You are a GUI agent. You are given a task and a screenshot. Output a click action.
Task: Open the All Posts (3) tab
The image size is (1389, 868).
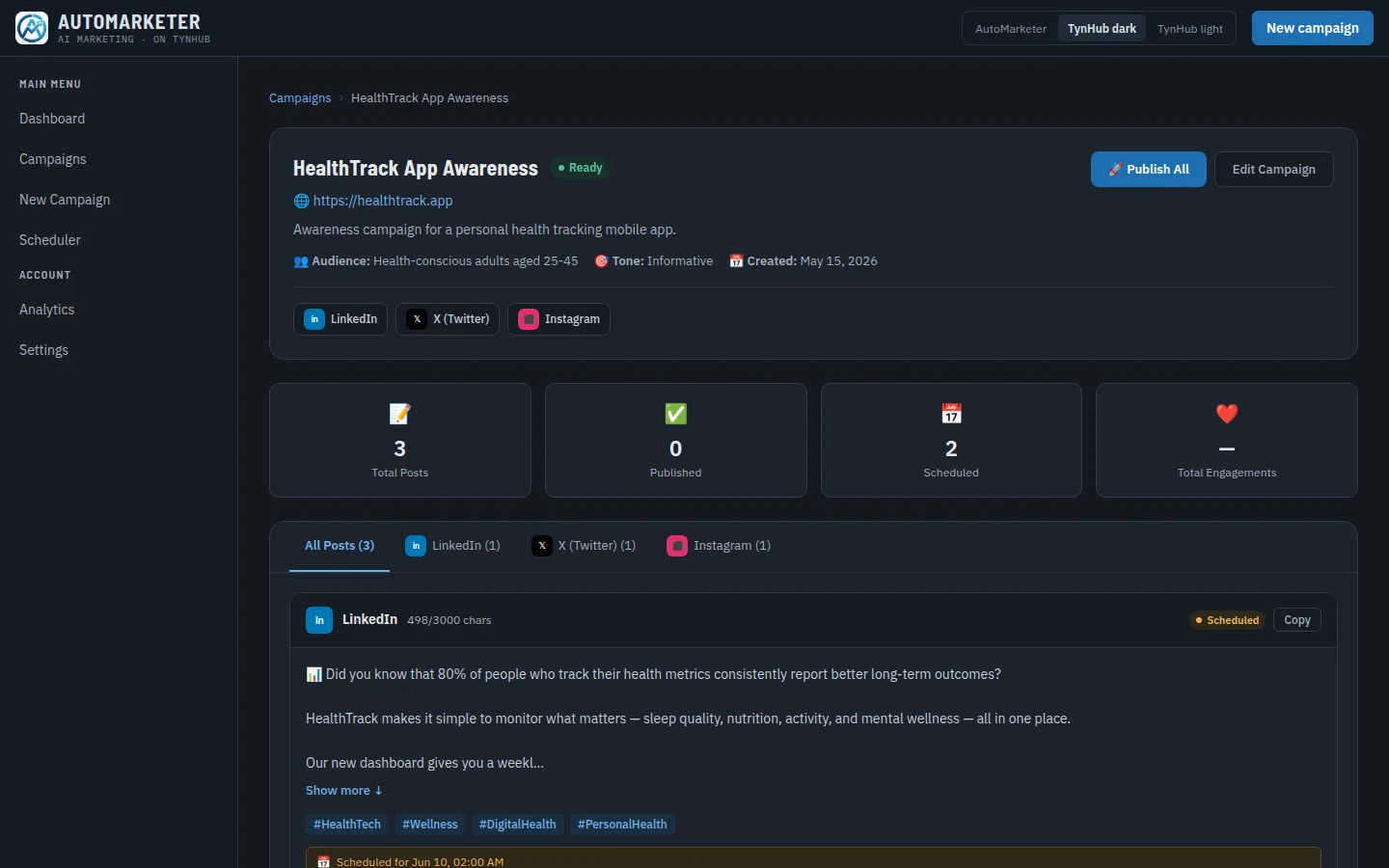[x=340, y=546]
